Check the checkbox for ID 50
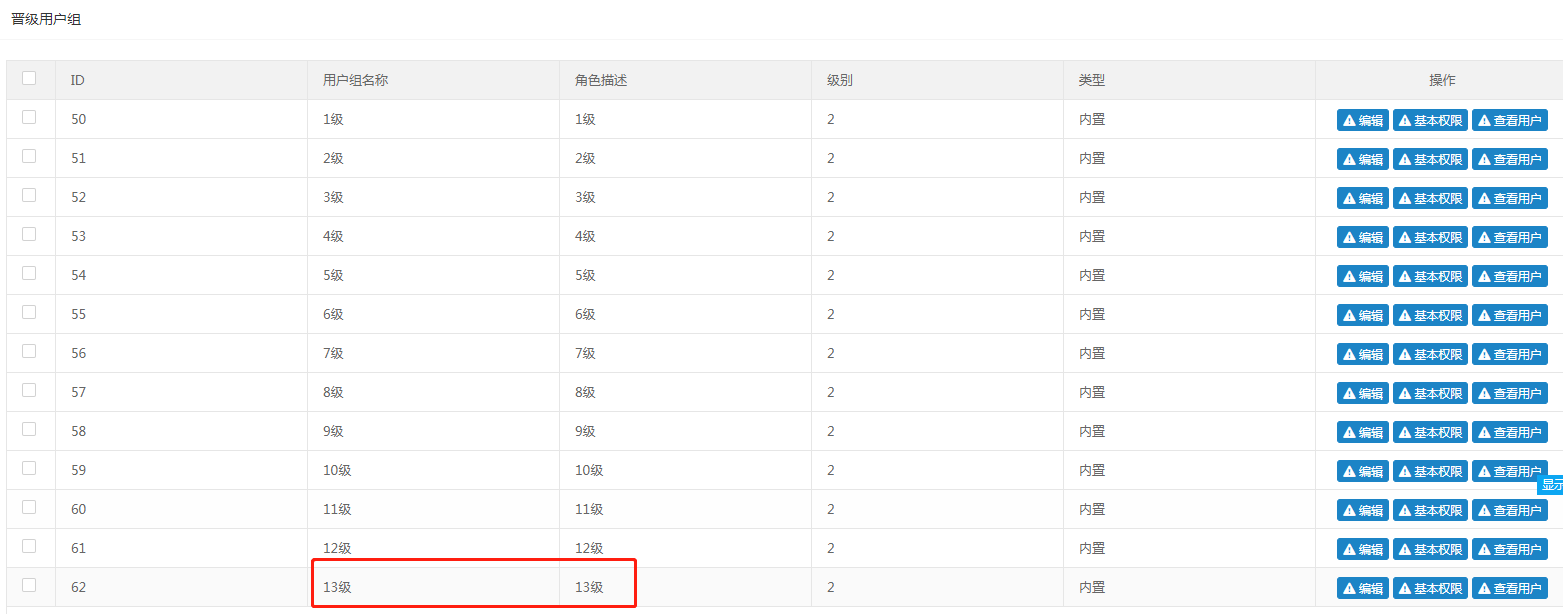This screenshot has width=1563, height=614. click(29, 117)
